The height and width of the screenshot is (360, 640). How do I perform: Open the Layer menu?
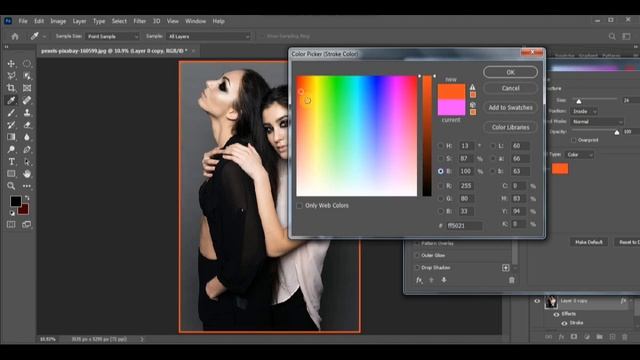[79, 21]
